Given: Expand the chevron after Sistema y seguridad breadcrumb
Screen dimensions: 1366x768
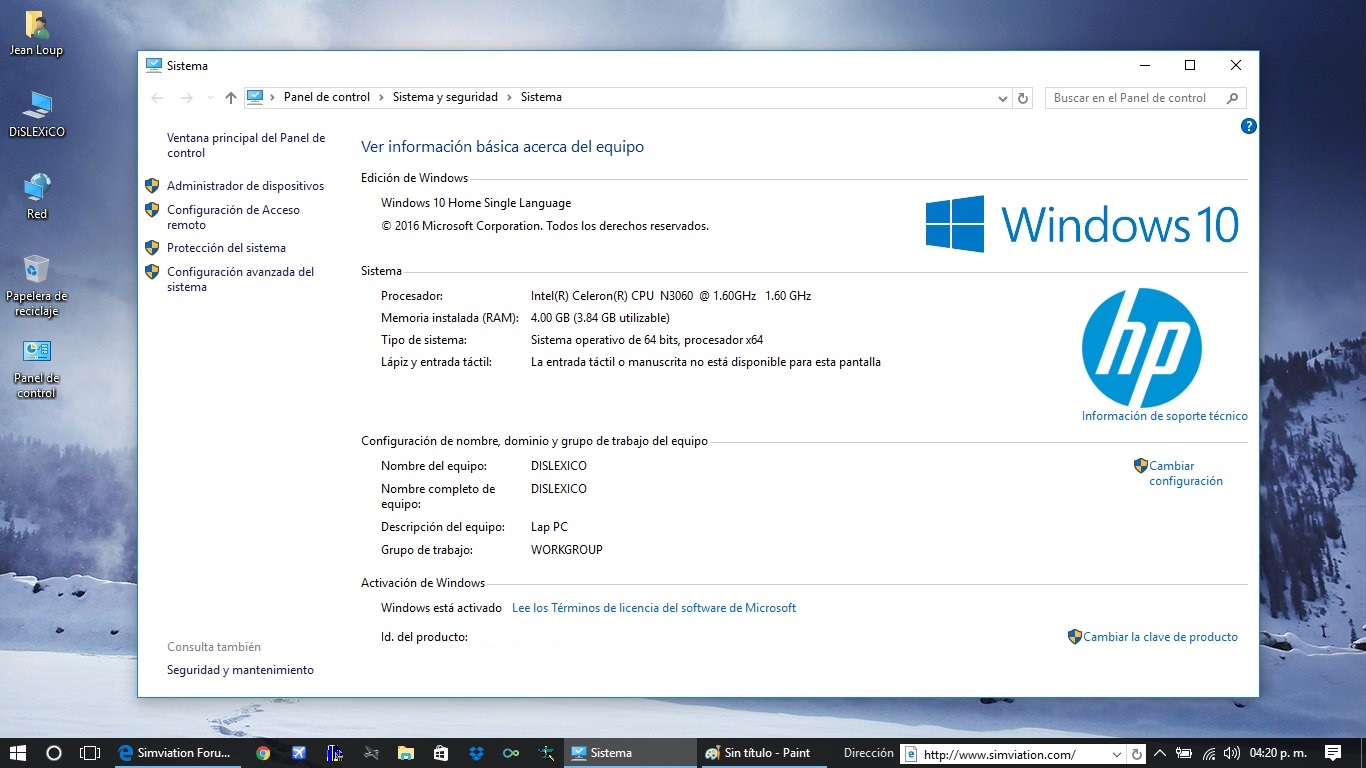Looking at the screenshot, I should tap(509, 97).
